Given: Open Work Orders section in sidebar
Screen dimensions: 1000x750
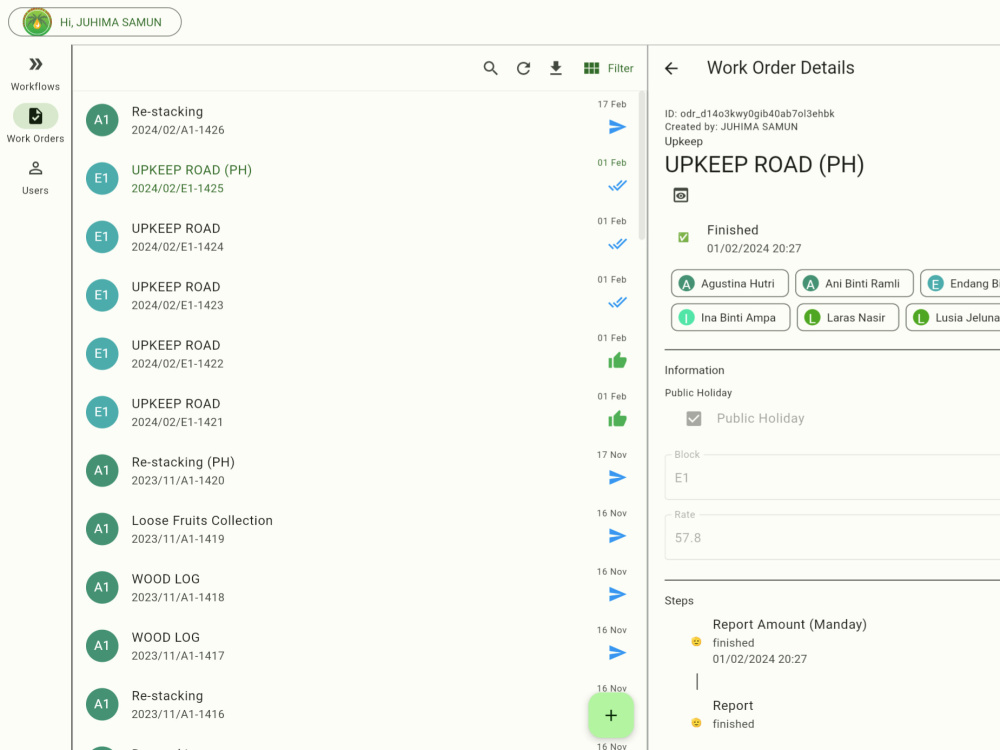Looking at the screenshot, I should tap(35, 124).
